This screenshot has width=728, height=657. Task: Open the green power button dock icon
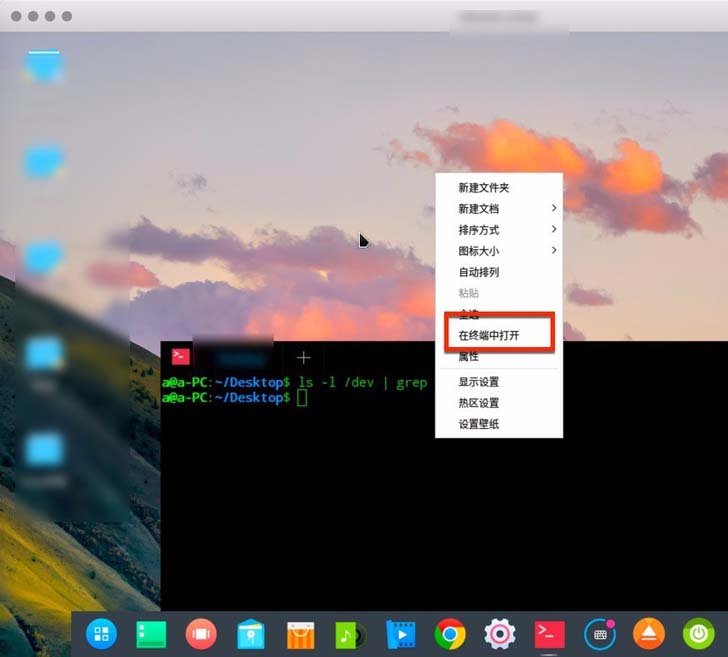698,634
